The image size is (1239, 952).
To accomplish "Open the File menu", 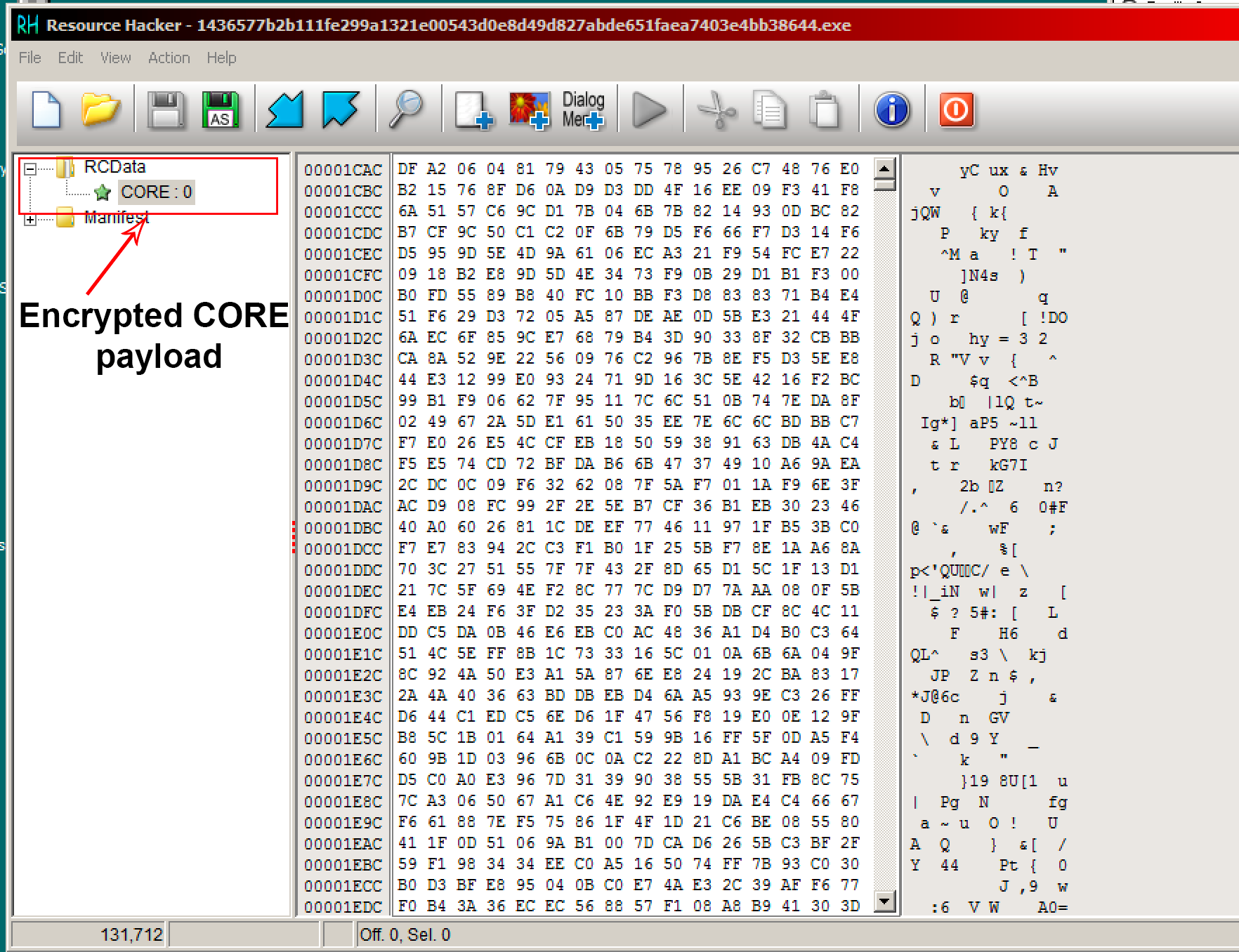I will coord(29,58).
